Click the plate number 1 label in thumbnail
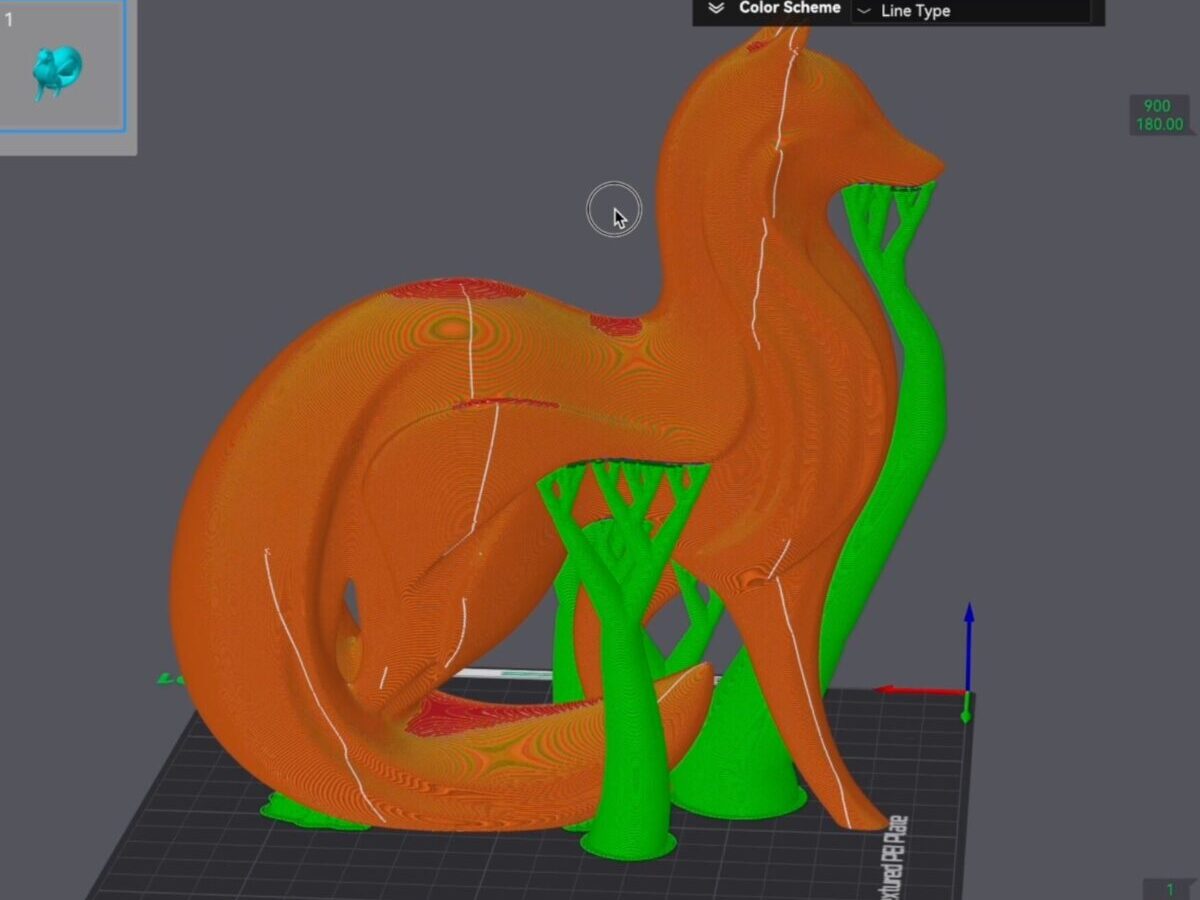The width and height of the screenshot is (1200, 900). 9,19
